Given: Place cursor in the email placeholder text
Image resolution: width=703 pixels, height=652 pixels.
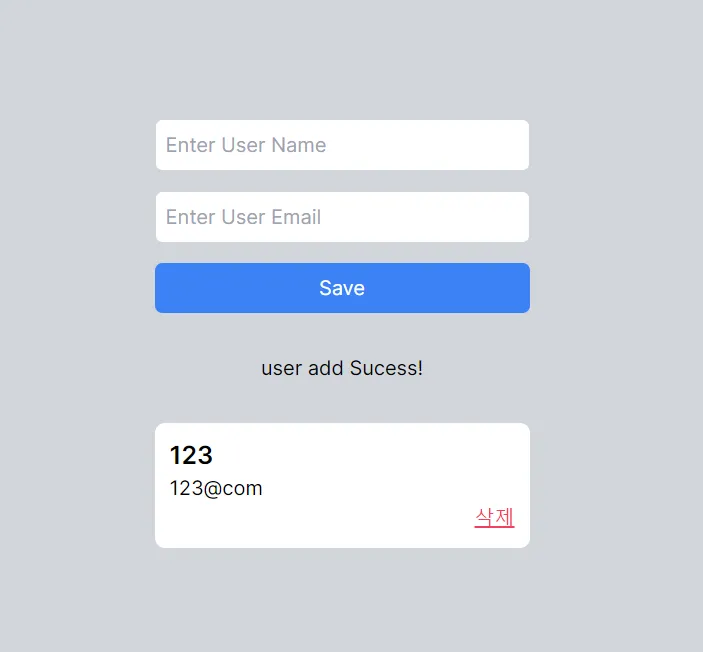Looking at the screenshot, I should (243, 217).
